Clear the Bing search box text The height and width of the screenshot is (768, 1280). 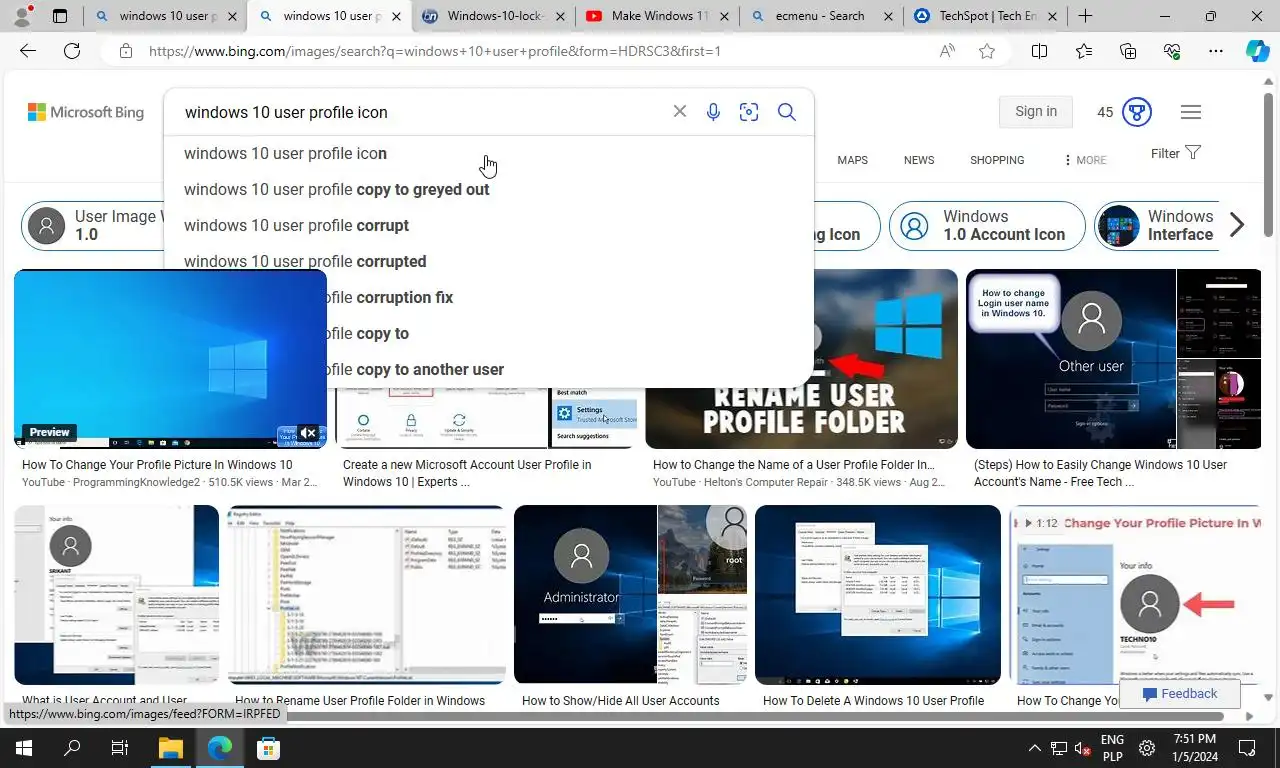[x=679, y=112]
